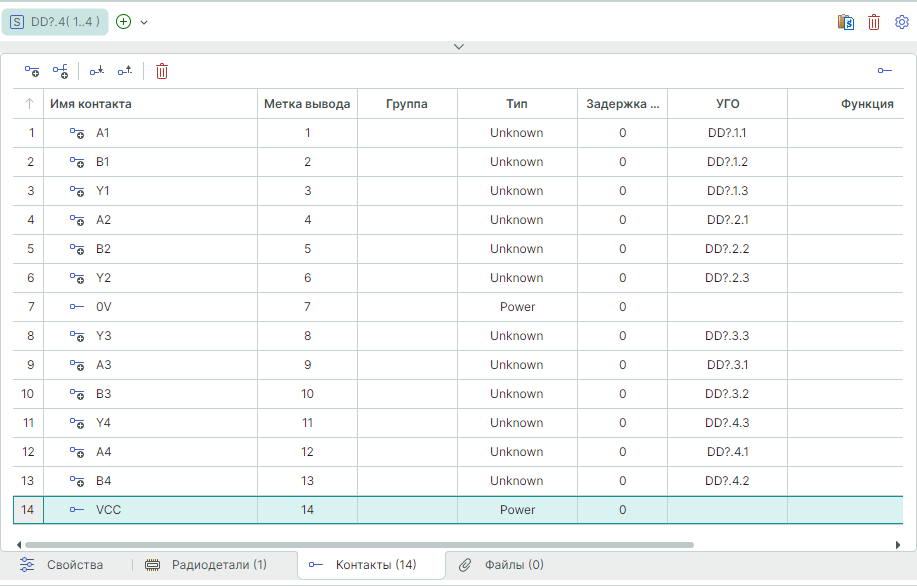917x586 pixels.
Task: Select the DD?.4( 1..4 ) section chip
Action: click(55, 22)
